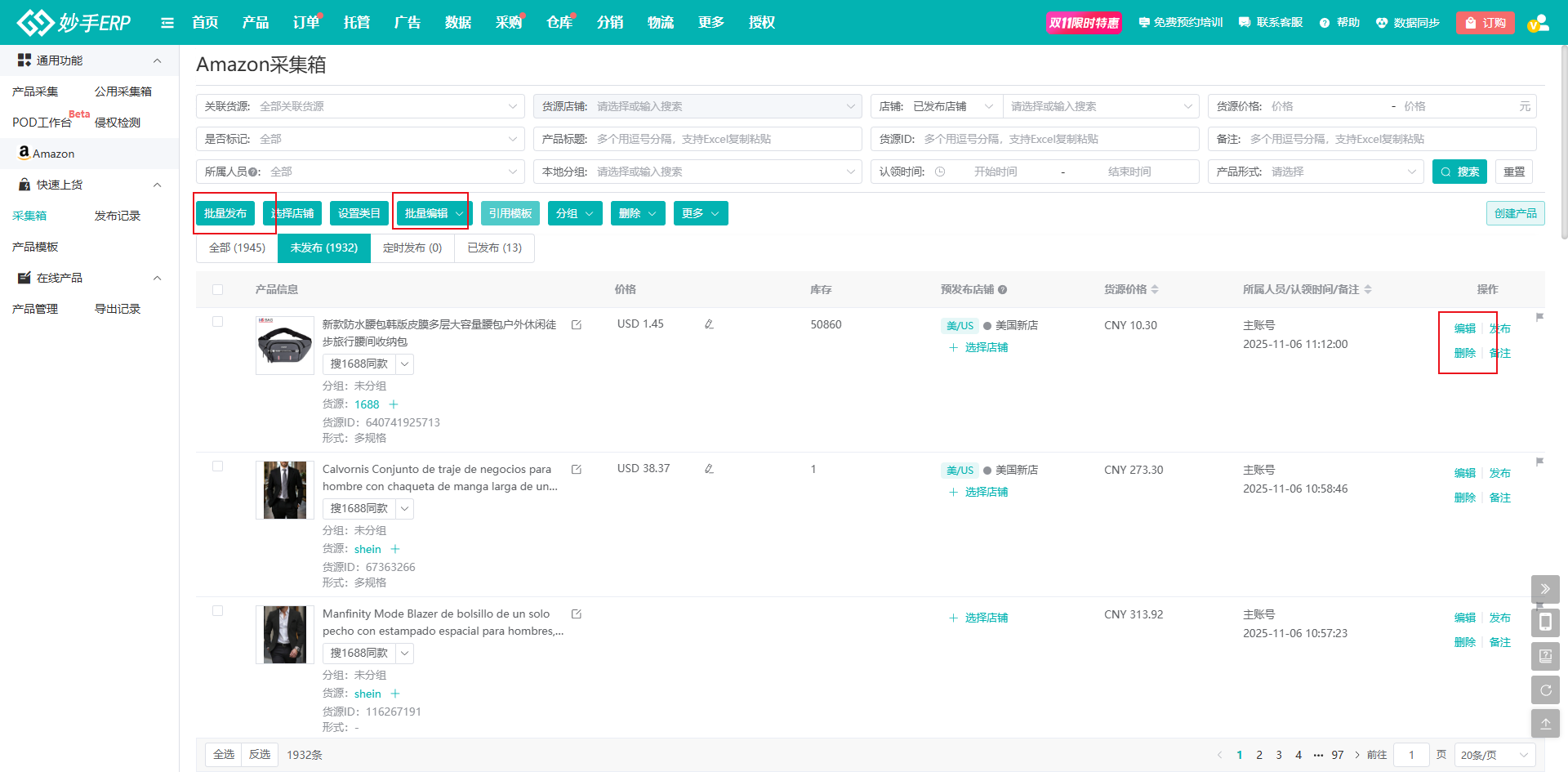Open the 关联货源 filter dropdown

tap(359, 106)
